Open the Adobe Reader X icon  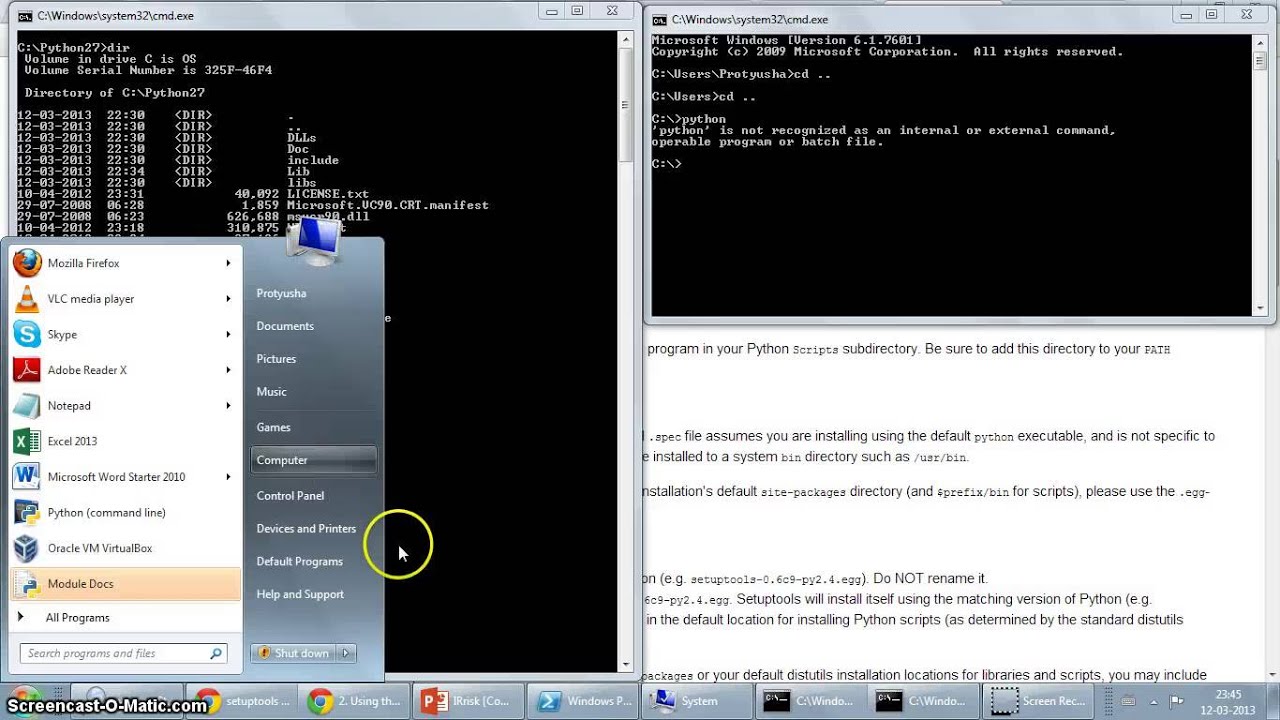coord(27,370)
